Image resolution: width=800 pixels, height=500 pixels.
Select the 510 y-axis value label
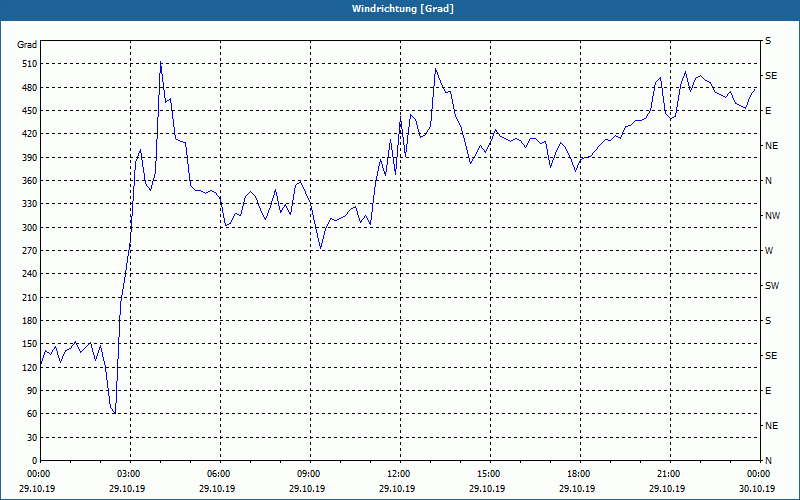[x=31, y=64]
